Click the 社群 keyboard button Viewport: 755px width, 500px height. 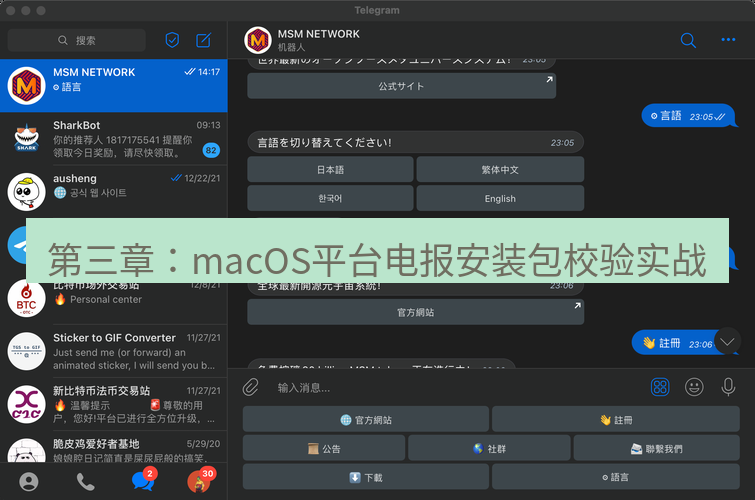coord(489,448)
